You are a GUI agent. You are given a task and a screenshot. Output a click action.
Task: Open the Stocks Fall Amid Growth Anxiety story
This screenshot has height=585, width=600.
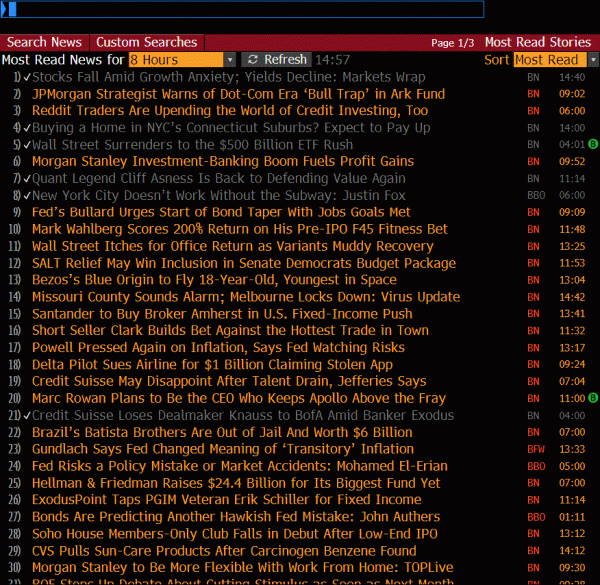[x=228, y=77]
